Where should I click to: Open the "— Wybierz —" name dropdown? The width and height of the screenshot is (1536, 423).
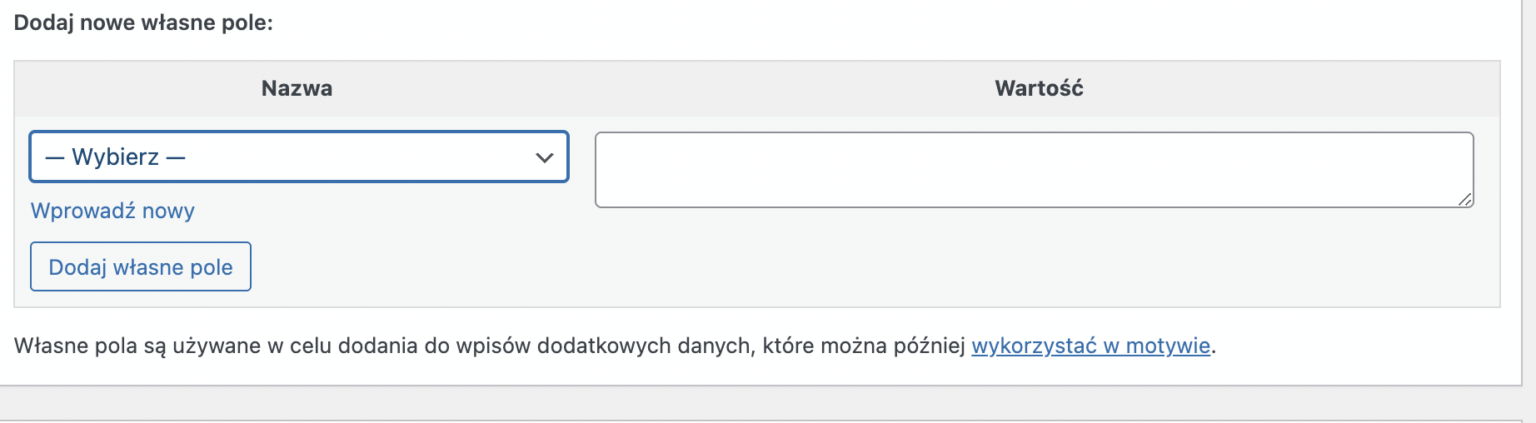(299, 157)
